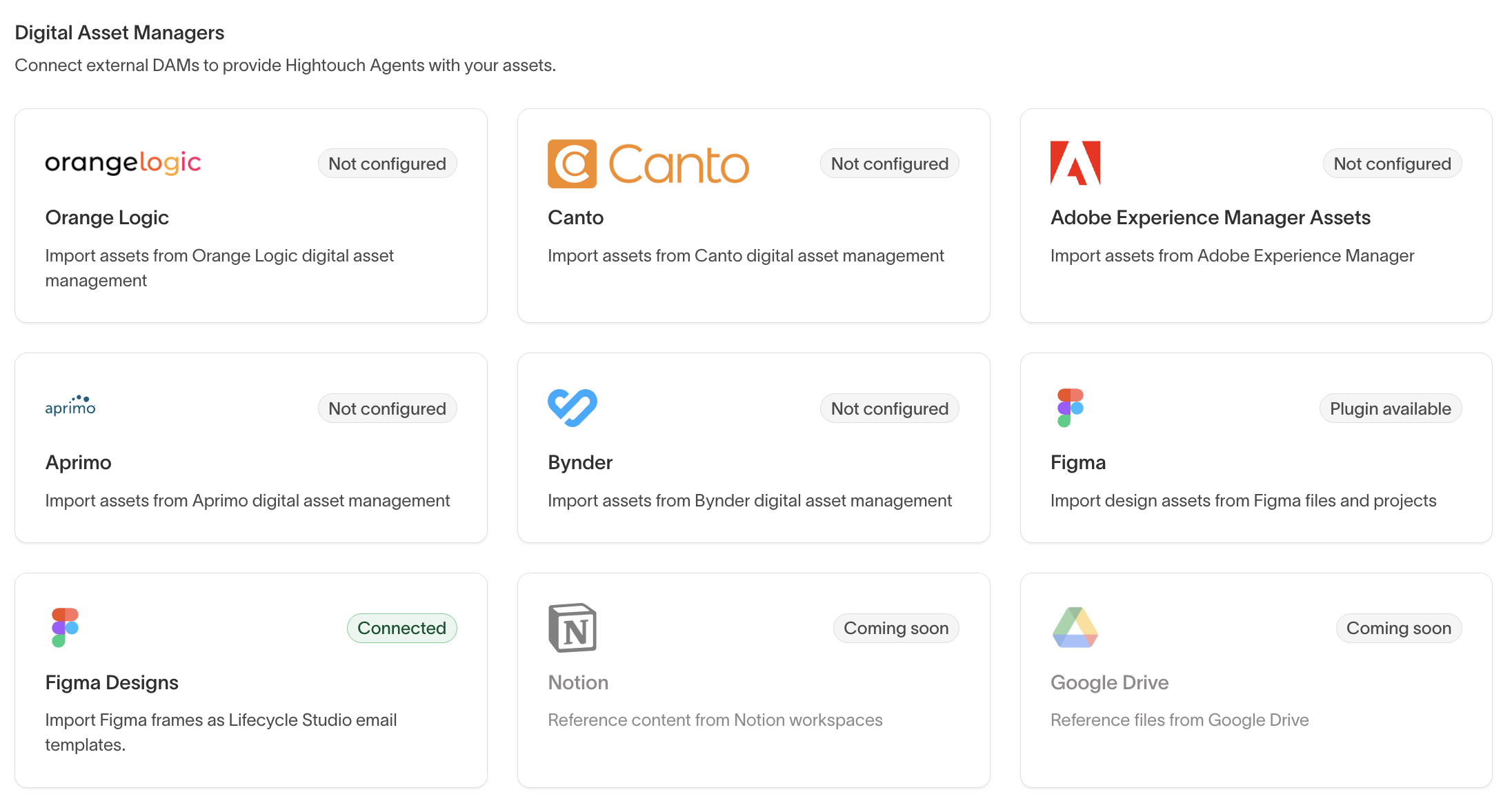Click the Bynder logo icon
This screenshot has height=810, width=1512.
tap(573, 408)
